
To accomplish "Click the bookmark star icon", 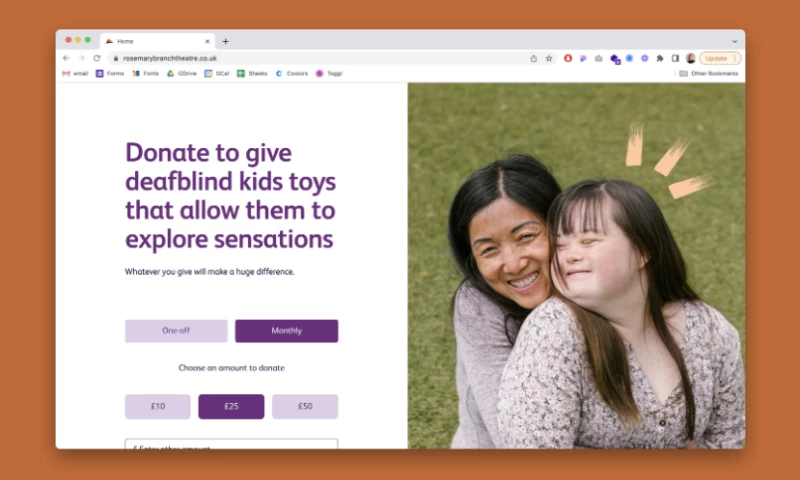I will pyautogui.click(x=549, y=59).
